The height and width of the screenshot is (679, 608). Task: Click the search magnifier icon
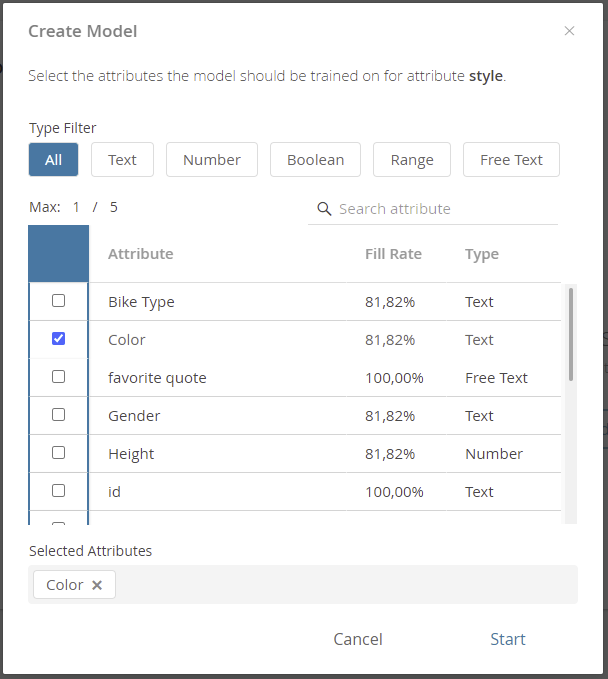click(324, 209)
